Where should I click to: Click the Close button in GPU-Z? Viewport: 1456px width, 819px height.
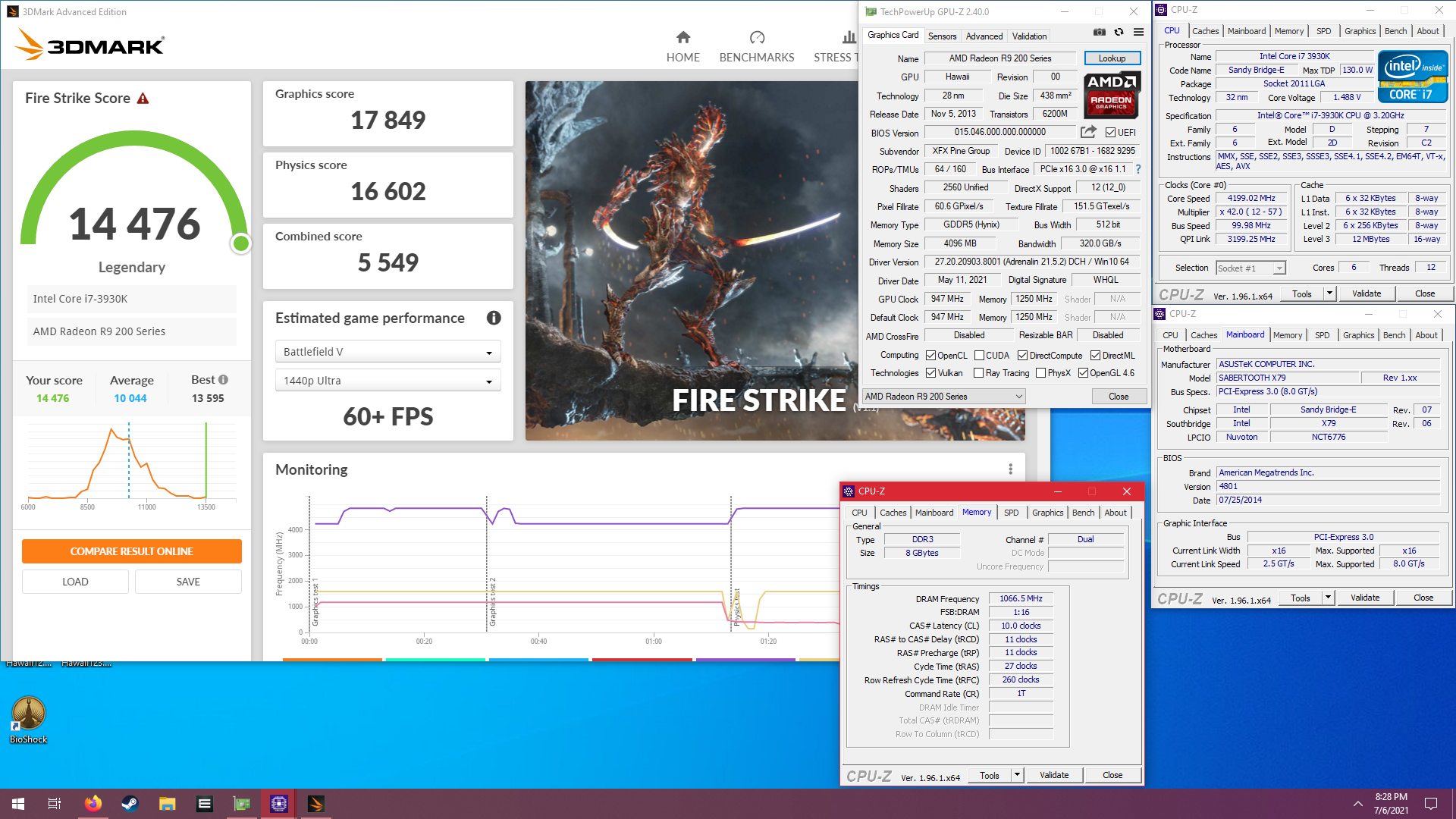tap(1119, 396)
